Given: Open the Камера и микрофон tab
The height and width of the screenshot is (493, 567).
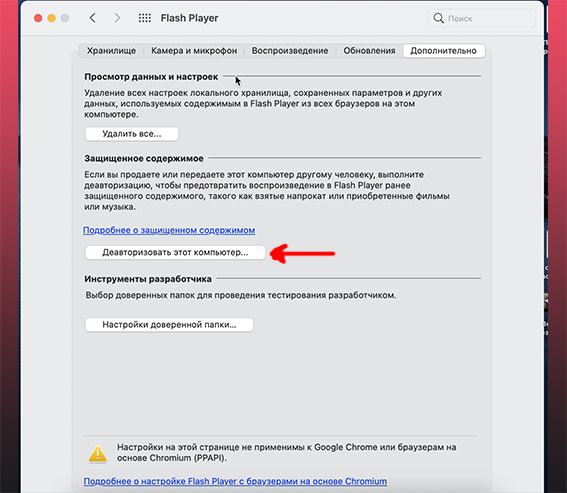Looking at the screenshot, I should pyautogui.click(x=194, y=51).
